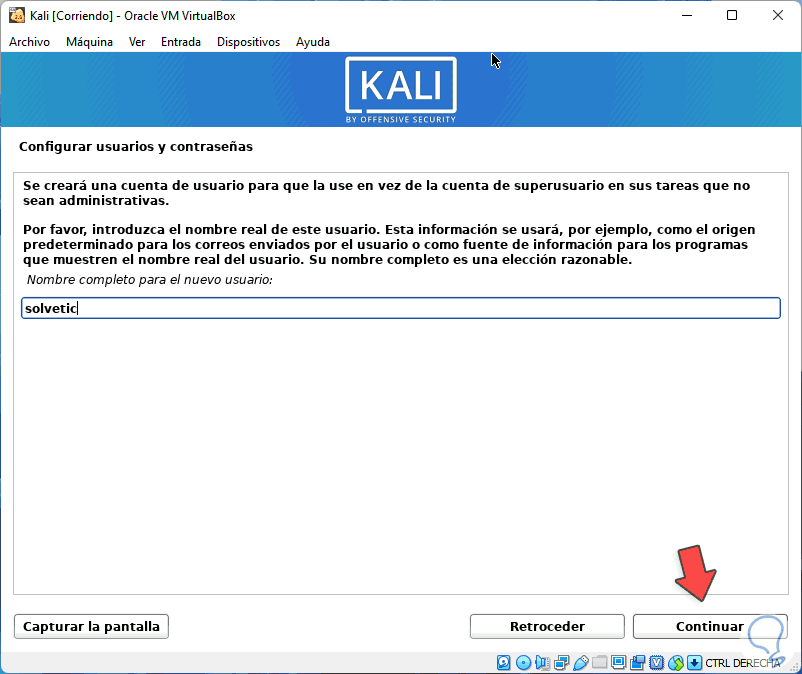This screenshot has height=674, width=802.
Task: Click the shared folders status icon
Action: point(599,663)
